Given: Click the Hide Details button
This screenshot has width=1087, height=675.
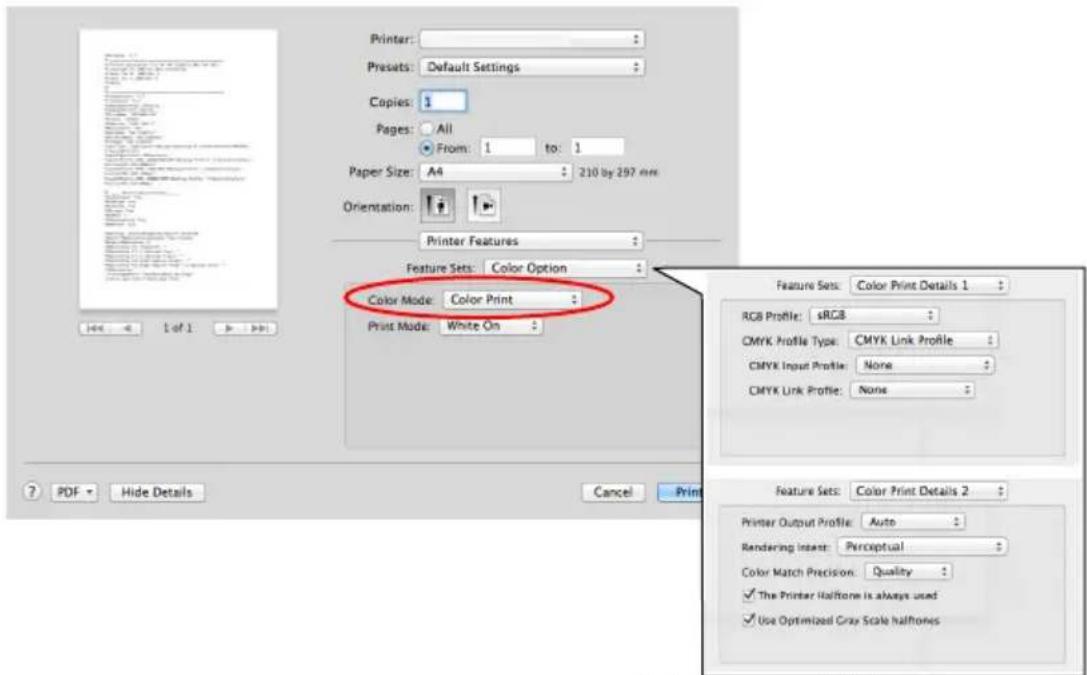Looking at the screenshot, I should click(157, 492).
